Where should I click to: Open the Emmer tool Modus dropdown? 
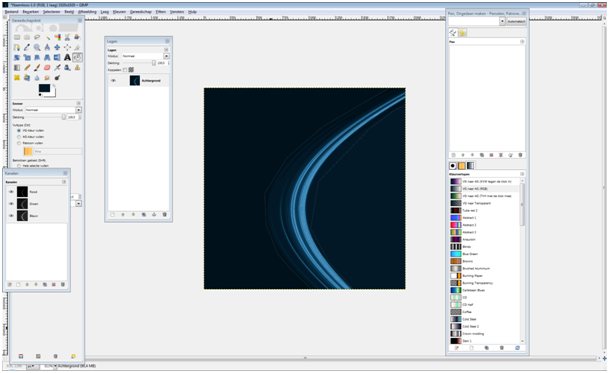pyautogui.click(x=53, y=110)
